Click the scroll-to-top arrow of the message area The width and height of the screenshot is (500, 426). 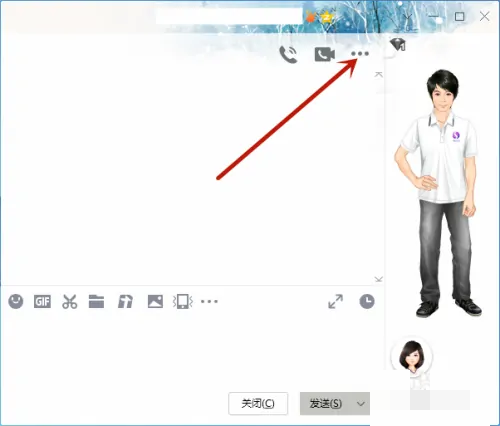tap(378, 74)
